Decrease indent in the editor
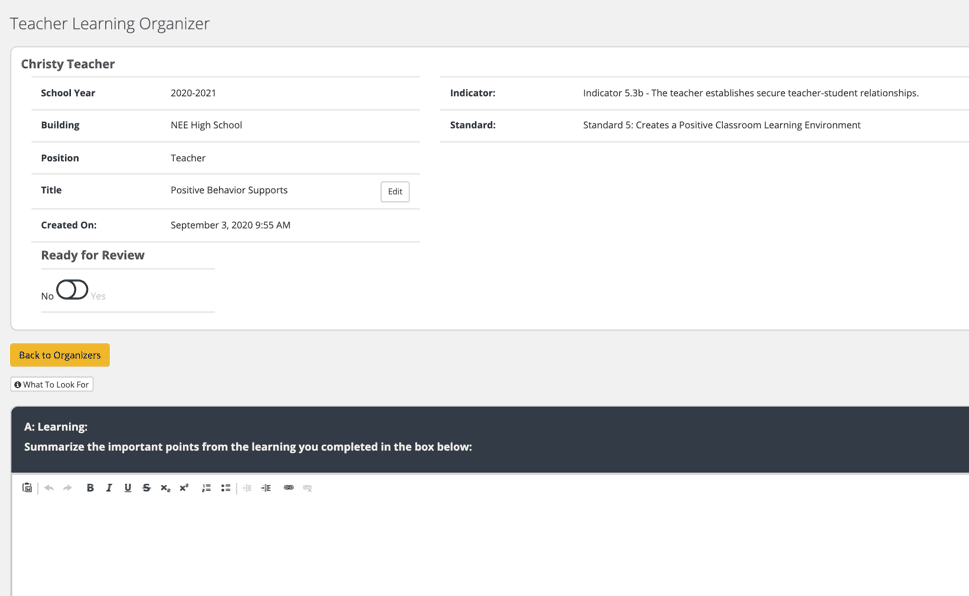This screenshot has width=969, height=596. click(247, 488)
